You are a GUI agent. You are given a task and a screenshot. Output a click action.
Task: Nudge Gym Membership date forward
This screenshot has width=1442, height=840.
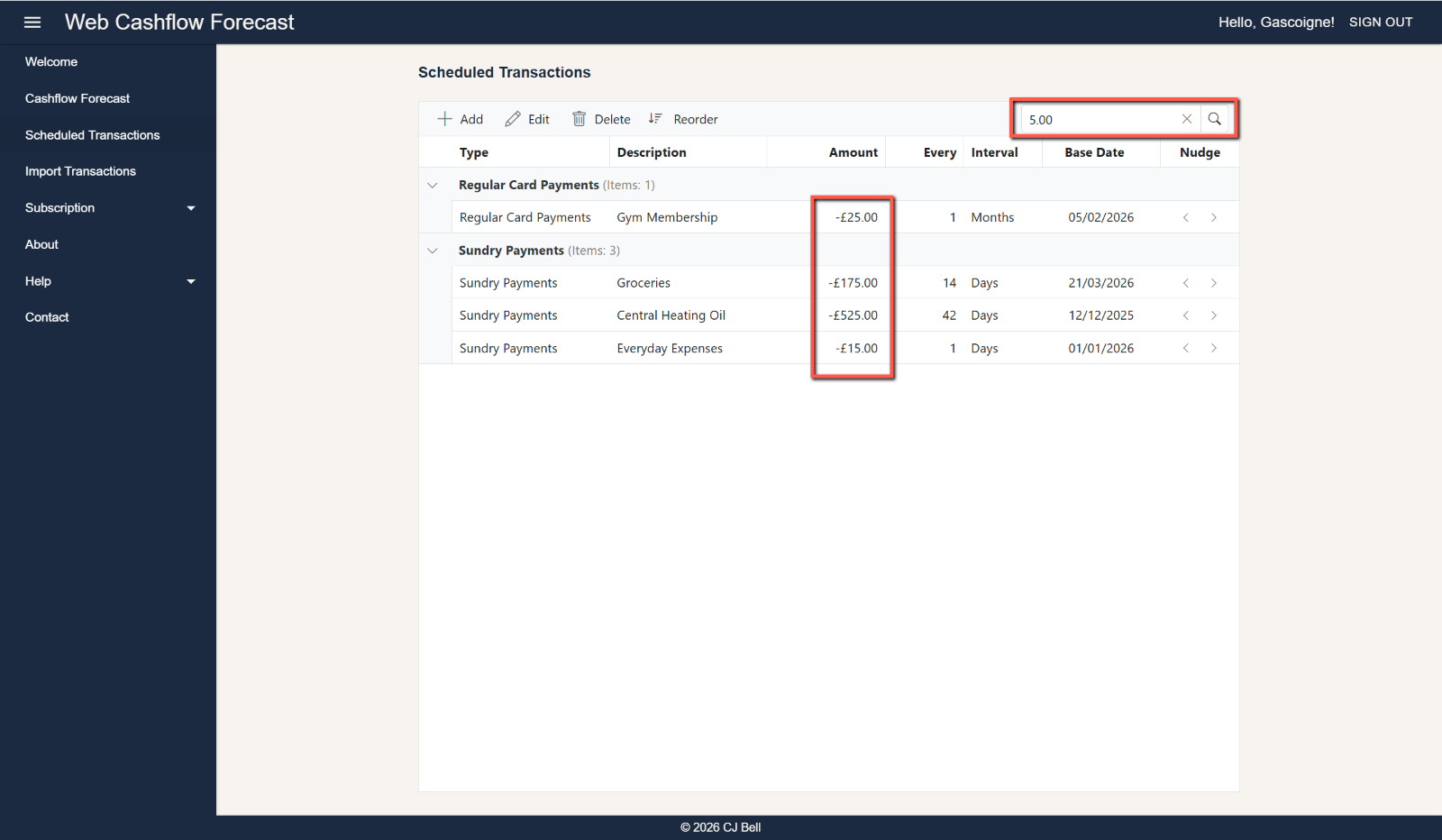1214,217
